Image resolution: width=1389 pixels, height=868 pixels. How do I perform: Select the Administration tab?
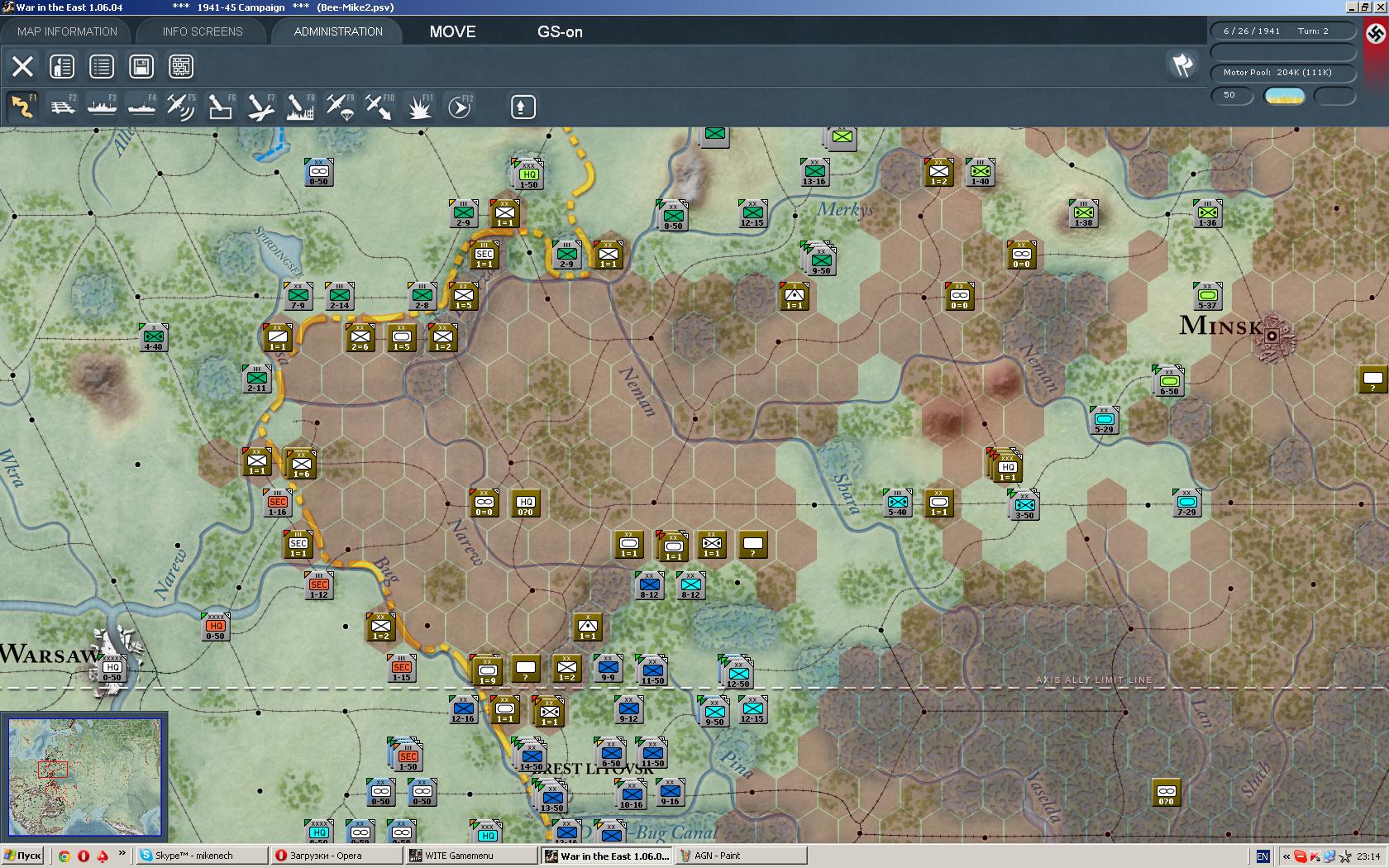(338, 31)
